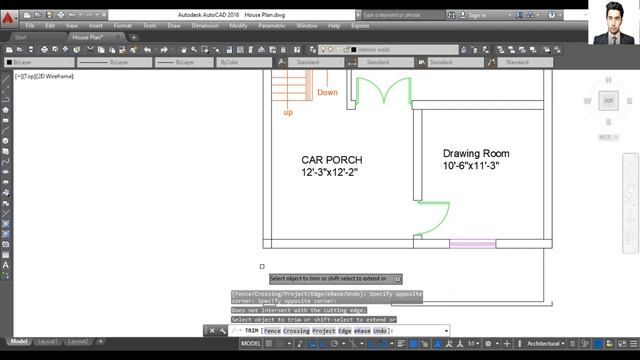The width and height of the screenshot is (640, 360).
Task: Select the Polygon tool in Draw toolbar
Action: pos(6,110)
